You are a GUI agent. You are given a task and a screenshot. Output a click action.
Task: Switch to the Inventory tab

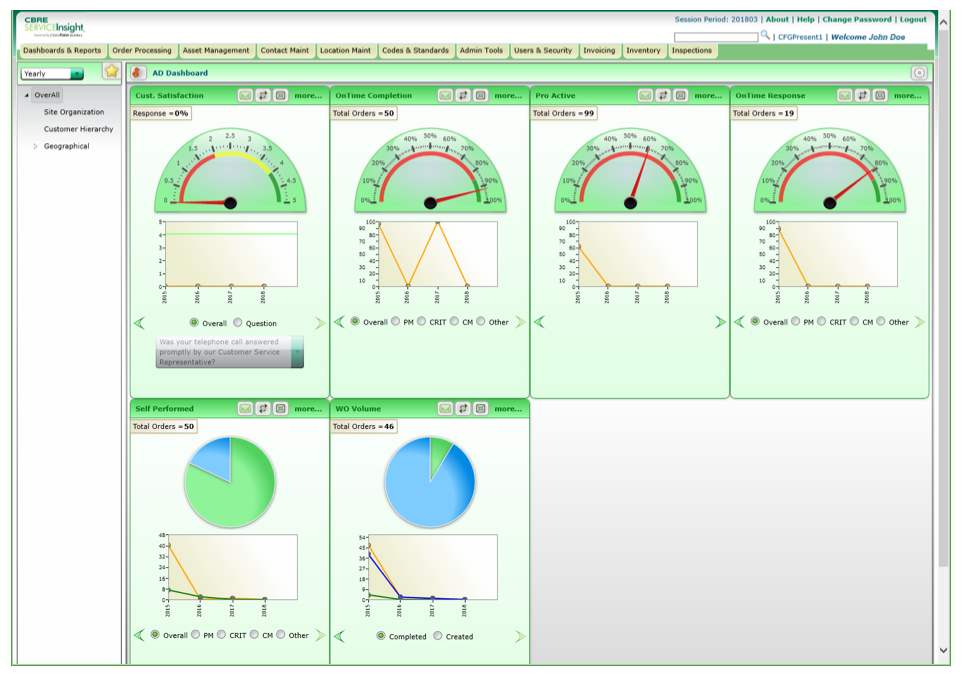[644, 50]
